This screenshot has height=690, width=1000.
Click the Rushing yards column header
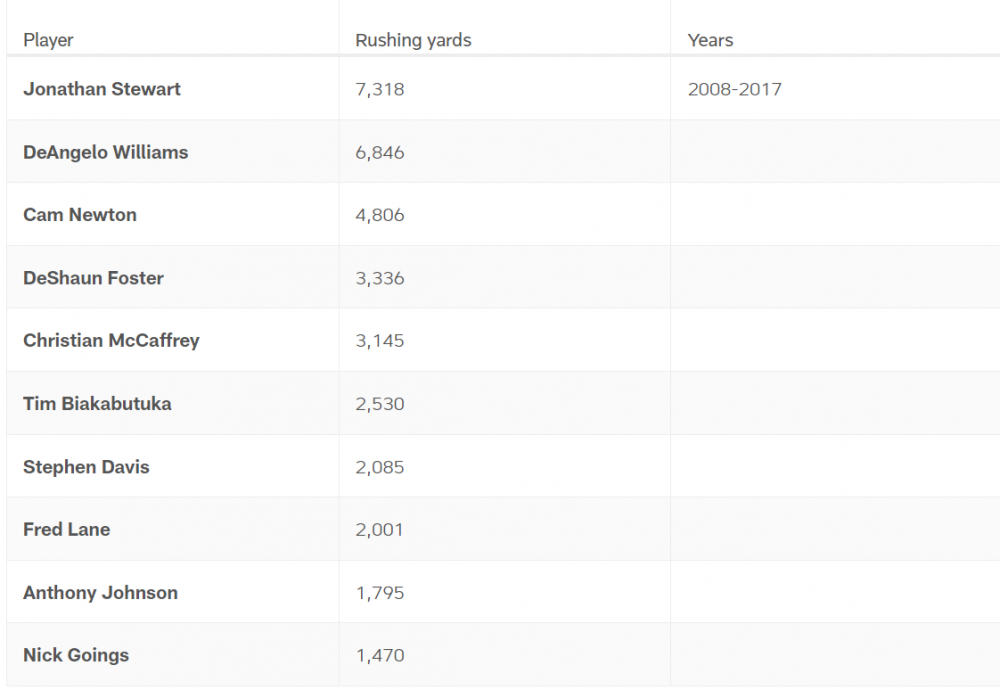point(413,40)
